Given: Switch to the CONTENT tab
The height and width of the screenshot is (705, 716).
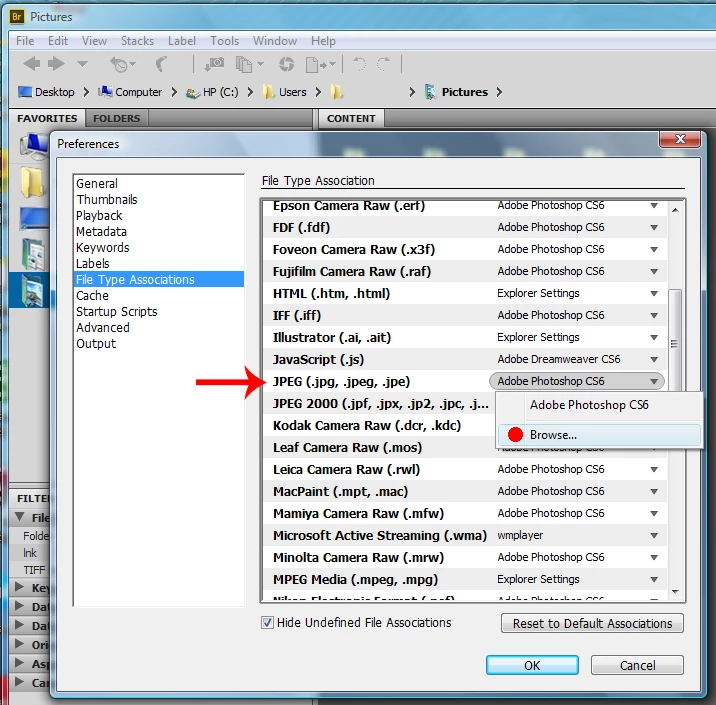Looking at the screenshot, I should 351,118.
